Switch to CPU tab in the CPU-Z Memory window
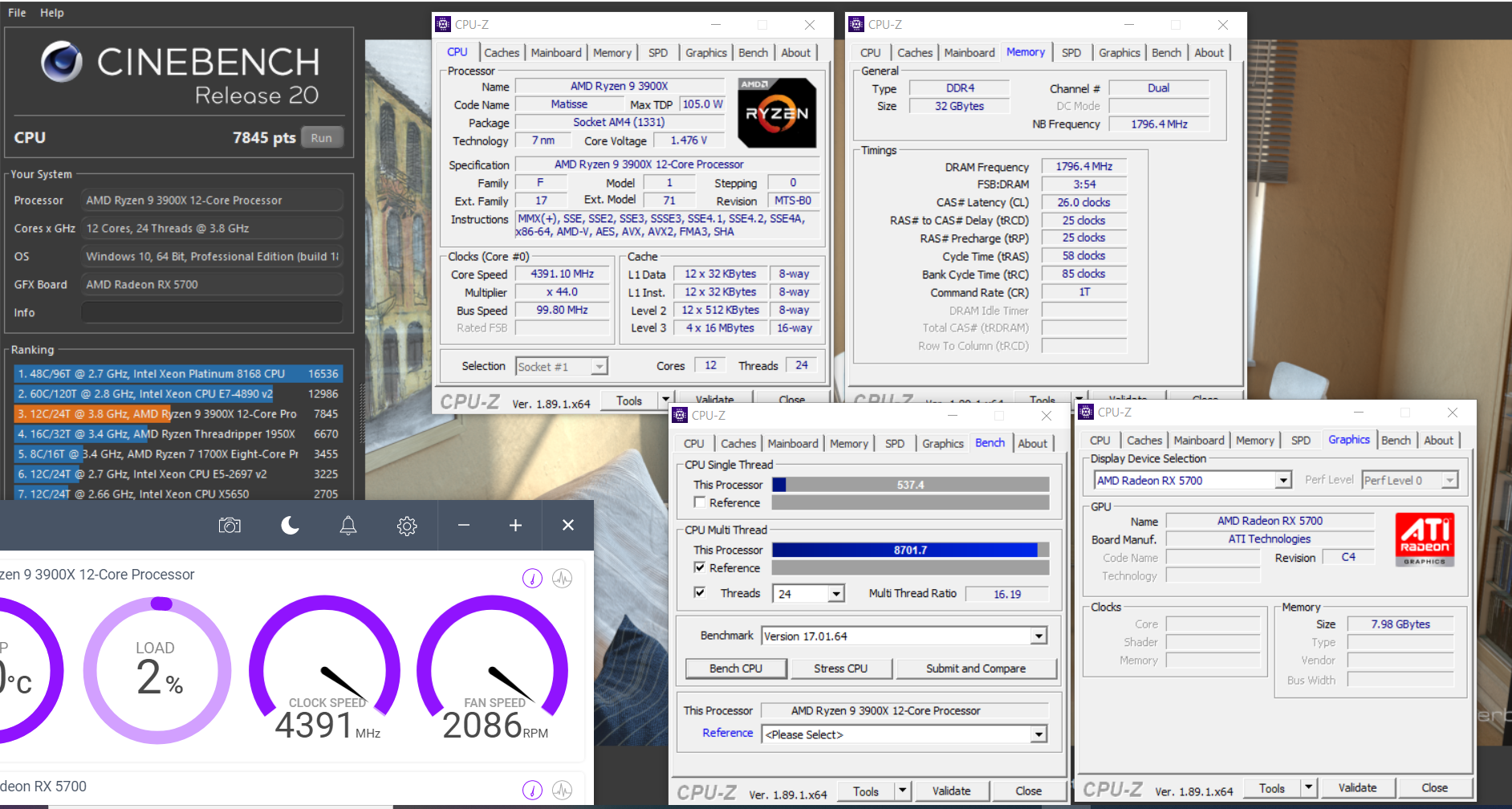The height and width of the screenshot is (809, 1512). (871, 53)
